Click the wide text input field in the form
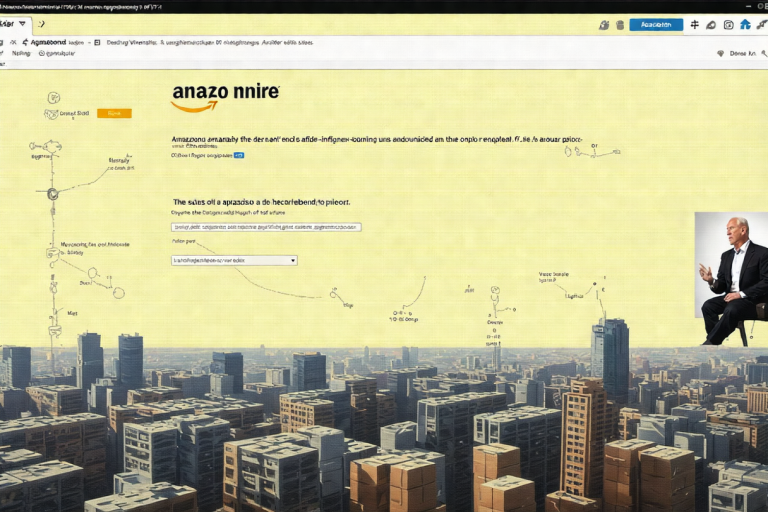 click(266, 227)
